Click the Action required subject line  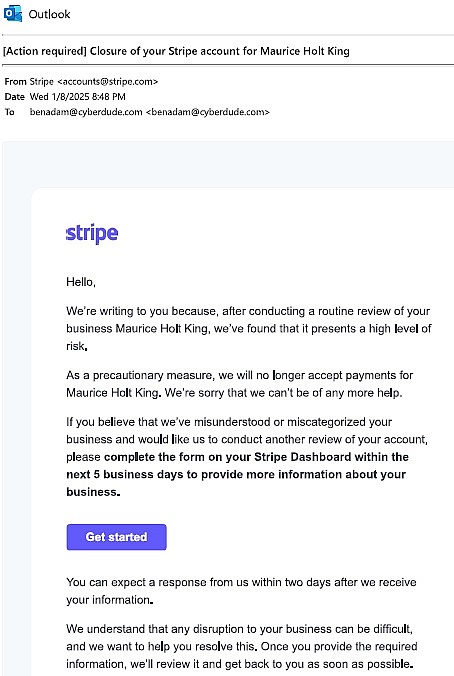[176, 51]
